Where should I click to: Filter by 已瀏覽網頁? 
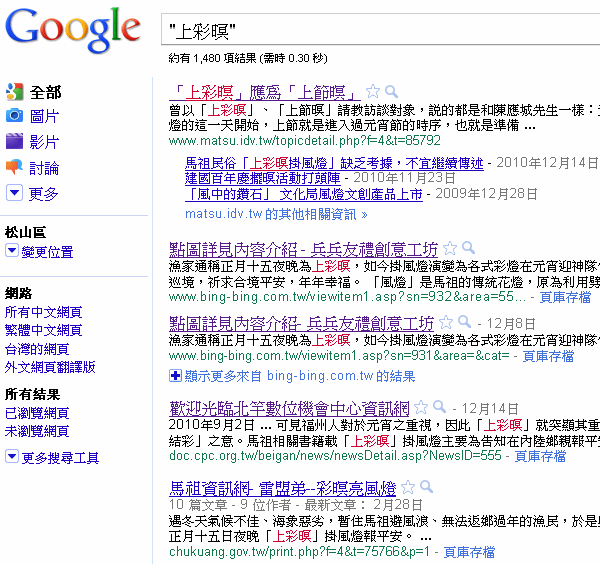point(37,413)
